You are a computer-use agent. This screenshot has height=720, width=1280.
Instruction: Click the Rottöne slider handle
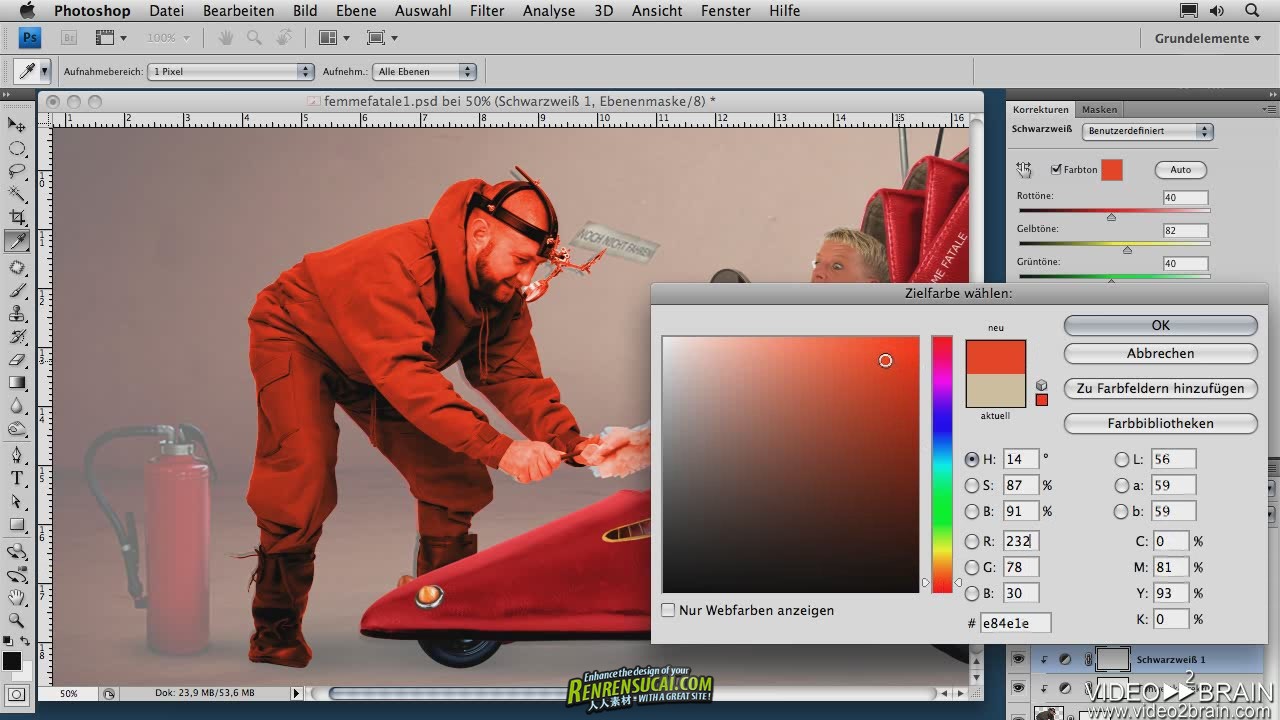coord(1111,216)
